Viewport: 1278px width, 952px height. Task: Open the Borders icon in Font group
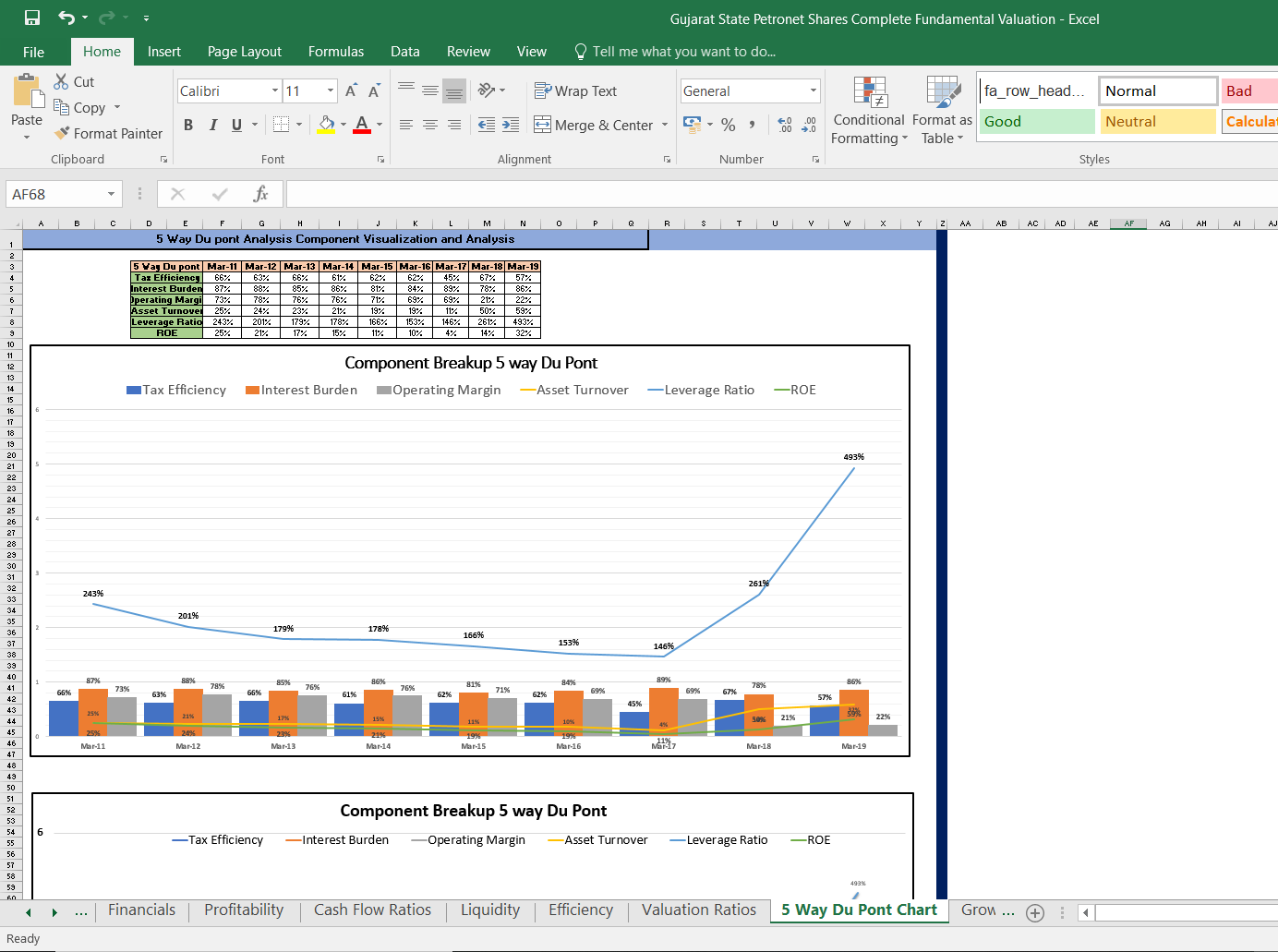pos(282,125)
